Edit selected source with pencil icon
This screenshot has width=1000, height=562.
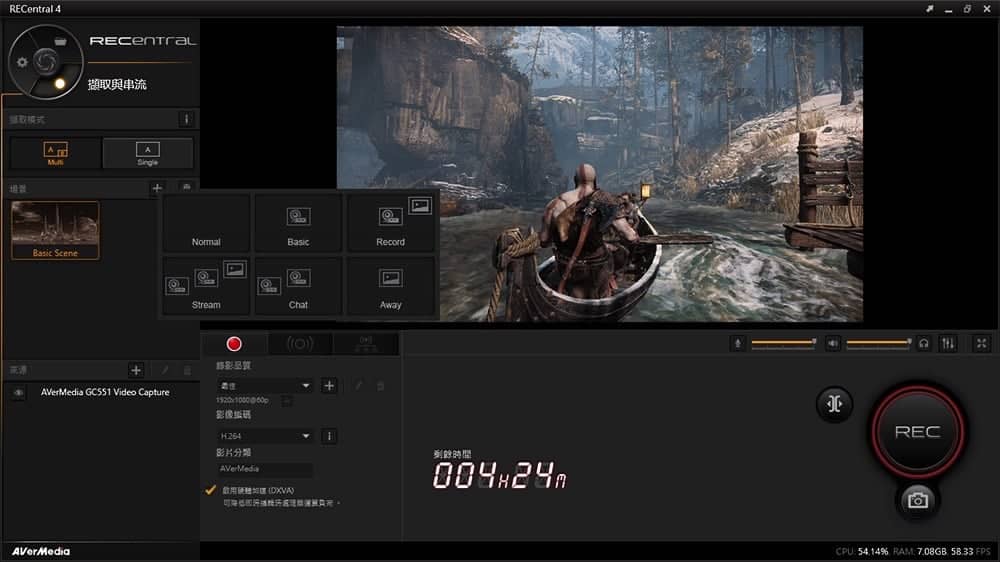(165, 370)
